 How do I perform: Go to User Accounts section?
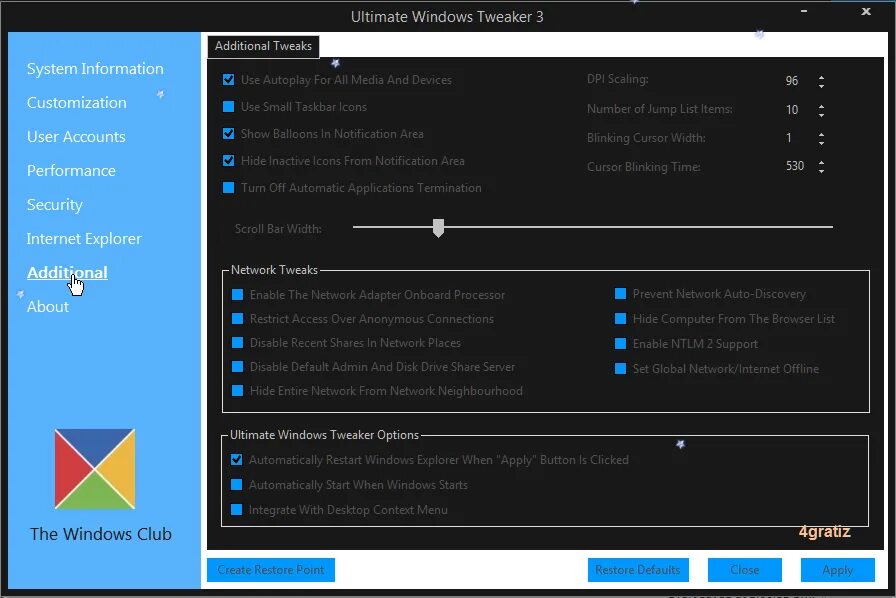click(76, 137)
